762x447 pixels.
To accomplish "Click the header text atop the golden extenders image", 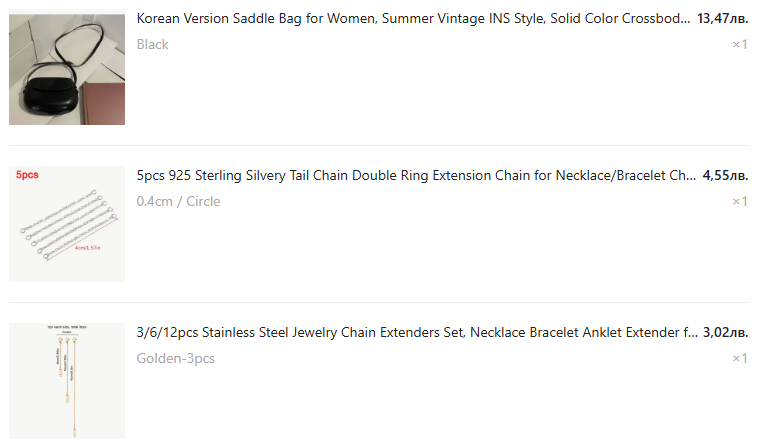I will click(66, 328).
